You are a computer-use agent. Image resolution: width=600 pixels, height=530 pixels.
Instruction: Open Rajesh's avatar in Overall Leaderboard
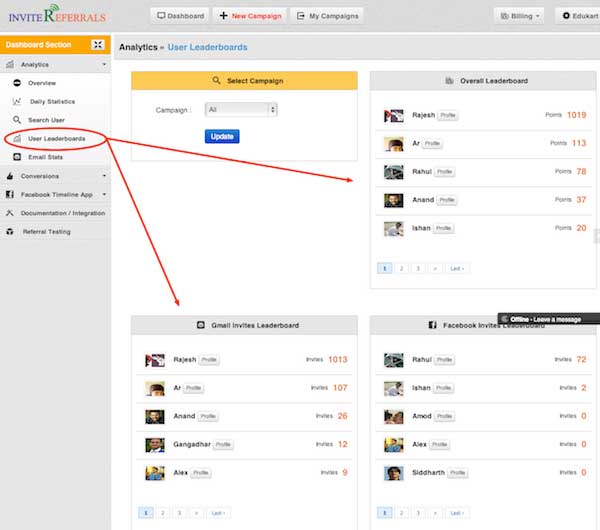[x=393, y=115]
